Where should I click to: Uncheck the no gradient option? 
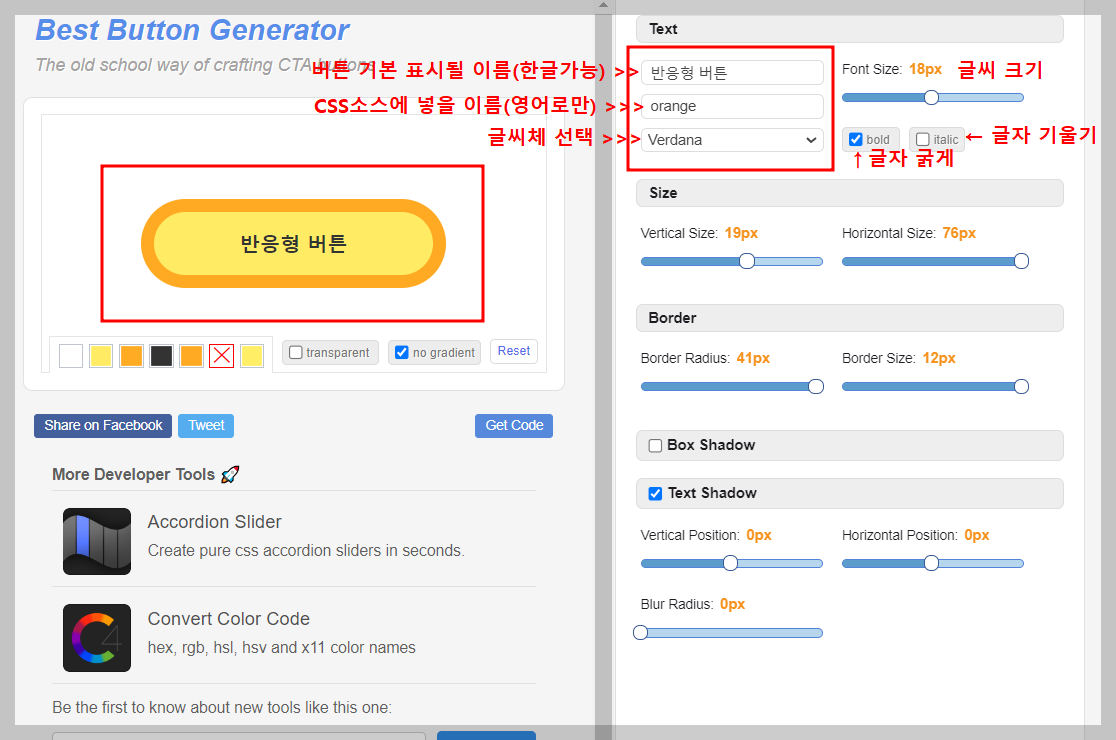point(402,352)
